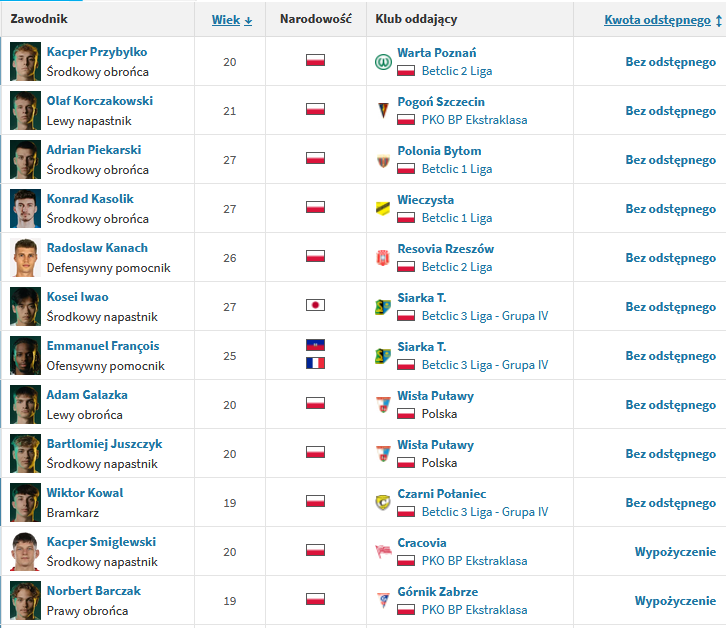Open Betclic 1 Liga link under Polonia Bytom

point(457,169)
